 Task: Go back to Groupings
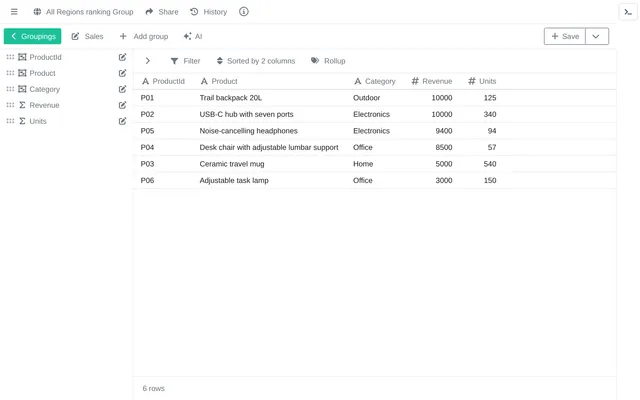[33, 36]
